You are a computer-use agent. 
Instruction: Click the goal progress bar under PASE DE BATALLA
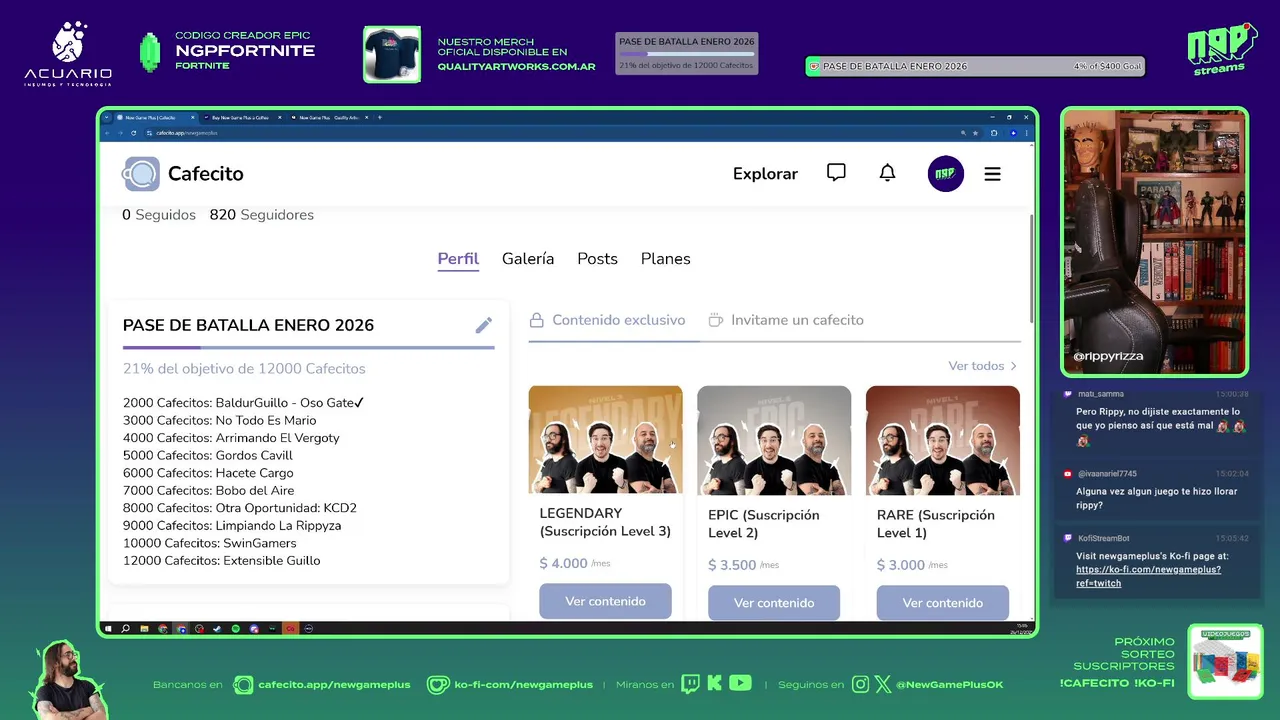309,347
